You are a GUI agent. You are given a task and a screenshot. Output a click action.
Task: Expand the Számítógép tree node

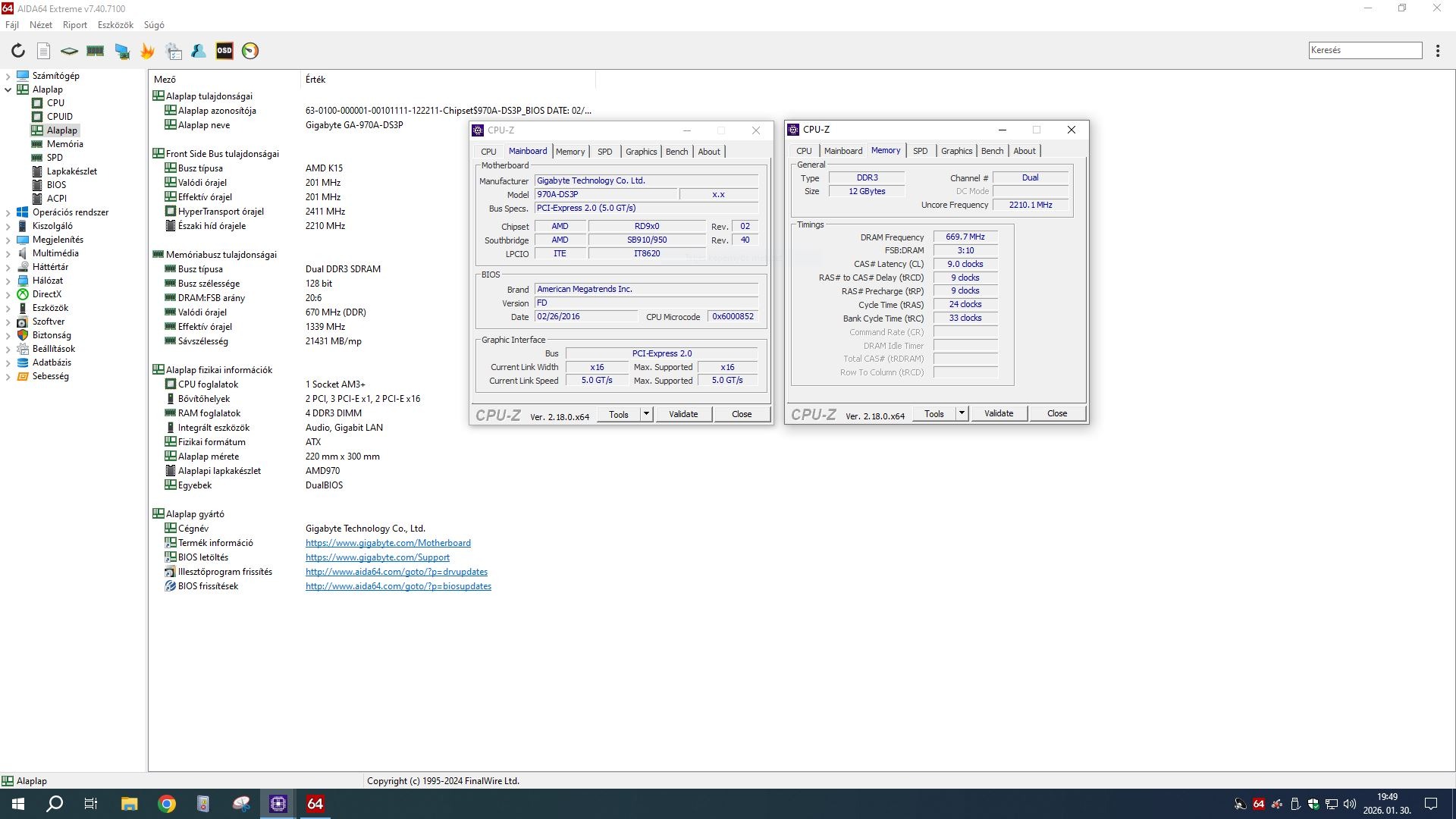click(x=8, y=76)
